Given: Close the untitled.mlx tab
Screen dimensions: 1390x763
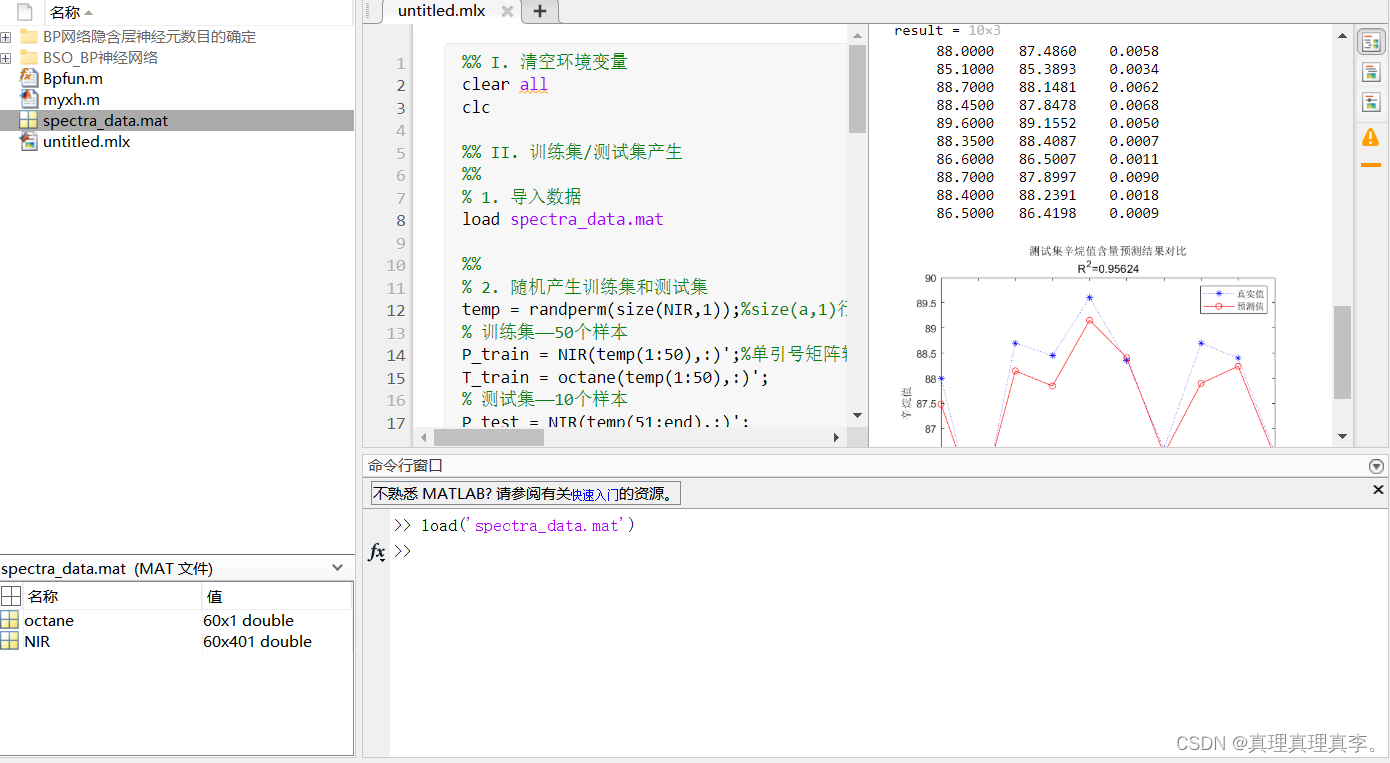Looking at the screenshot, I should (x=507, y=11).
